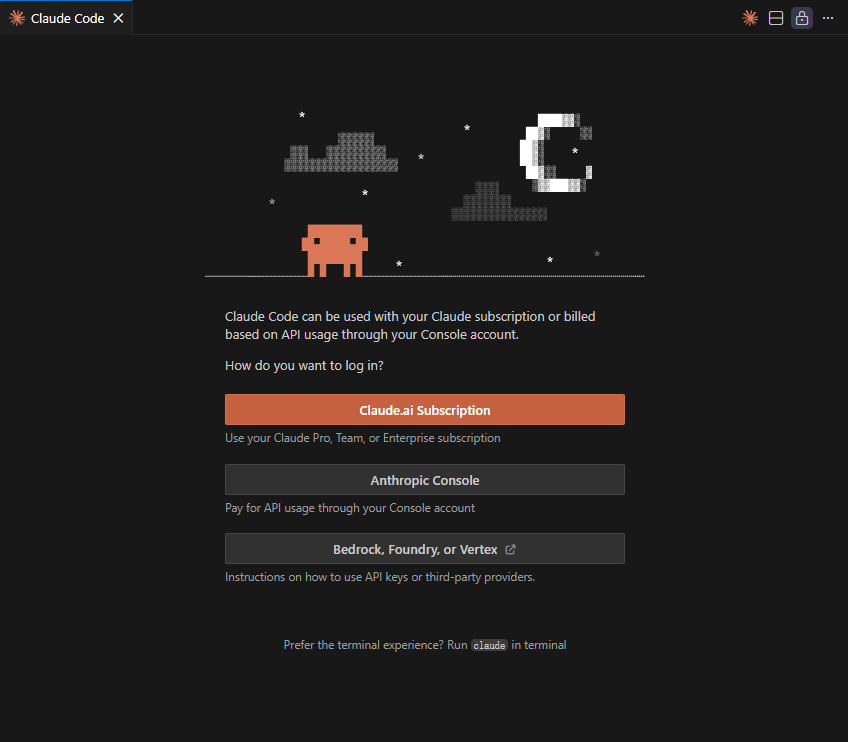848x742 pixels.
Task: Click 'Pay for API usage through your Console account' text
Action: (350, 508)
